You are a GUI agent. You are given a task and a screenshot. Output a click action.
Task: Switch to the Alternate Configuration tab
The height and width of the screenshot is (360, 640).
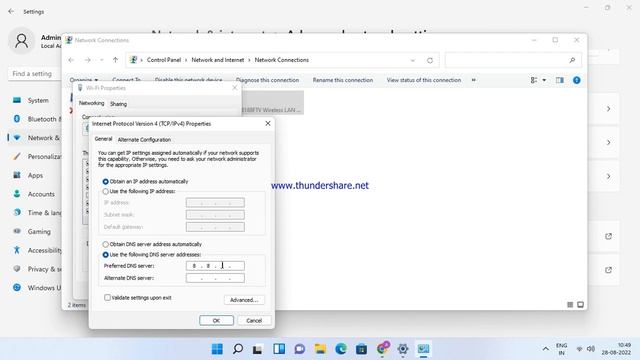144,140
